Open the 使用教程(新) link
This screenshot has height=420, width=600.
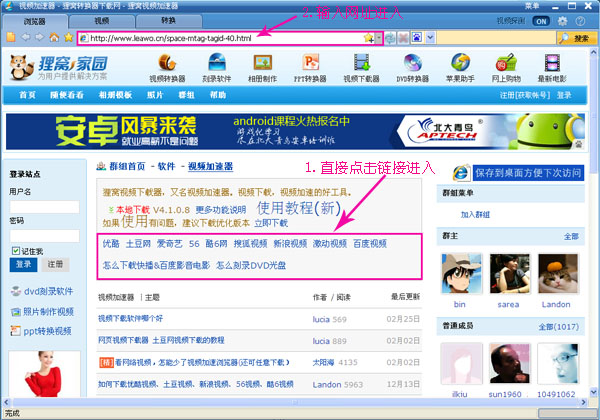click(299, 208)
